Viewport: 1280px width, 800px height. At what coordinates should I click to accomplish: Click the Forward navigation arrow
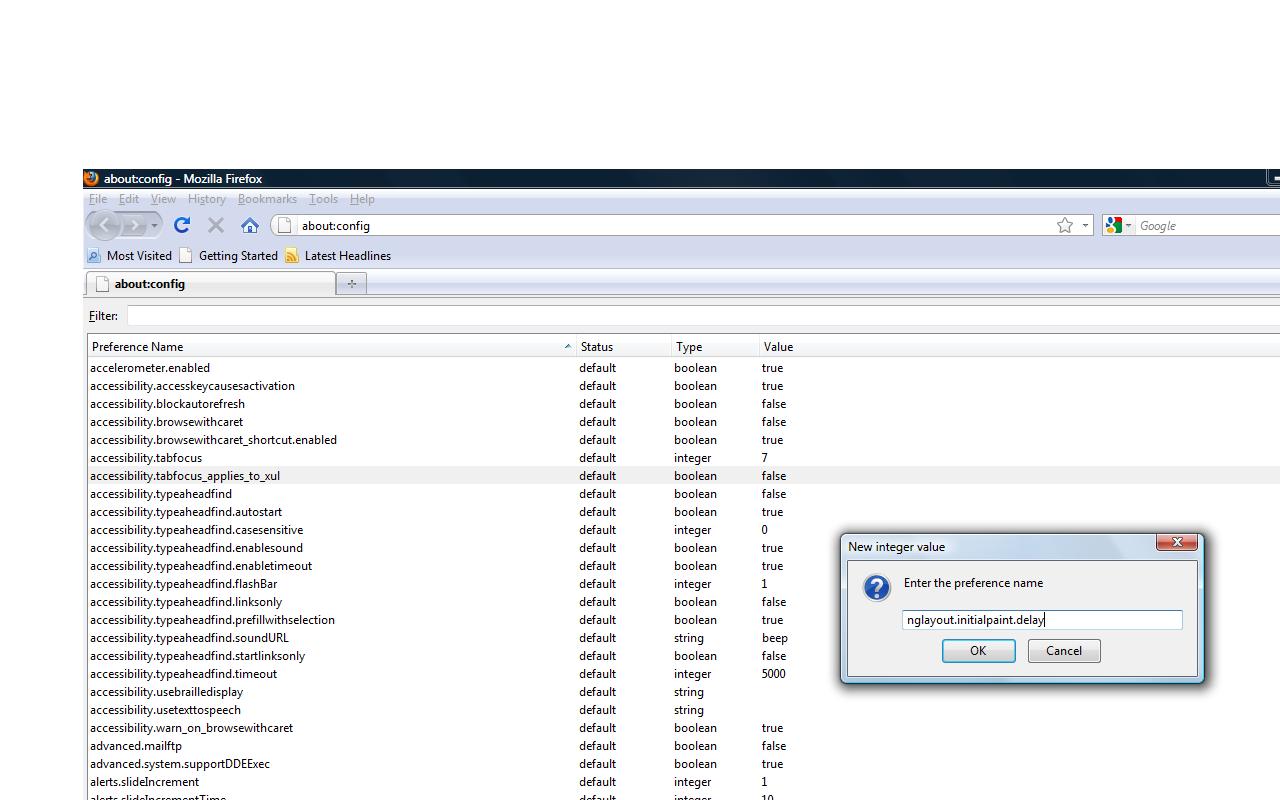(x=135, y=225)
